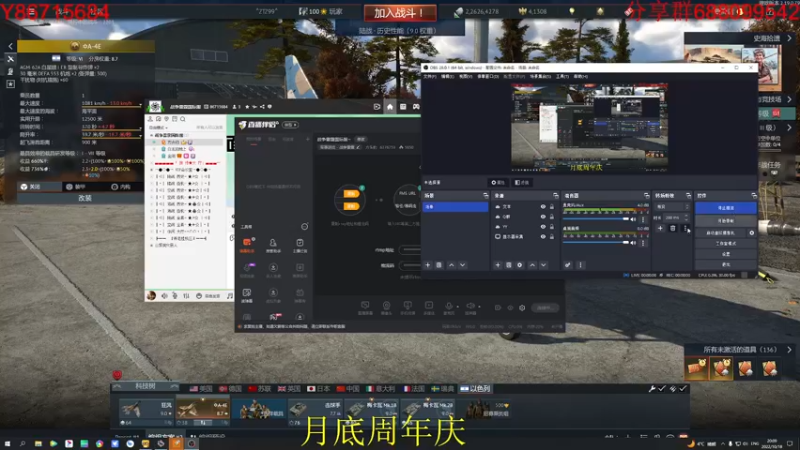Add a scene transition in OBS

point(660,228)
